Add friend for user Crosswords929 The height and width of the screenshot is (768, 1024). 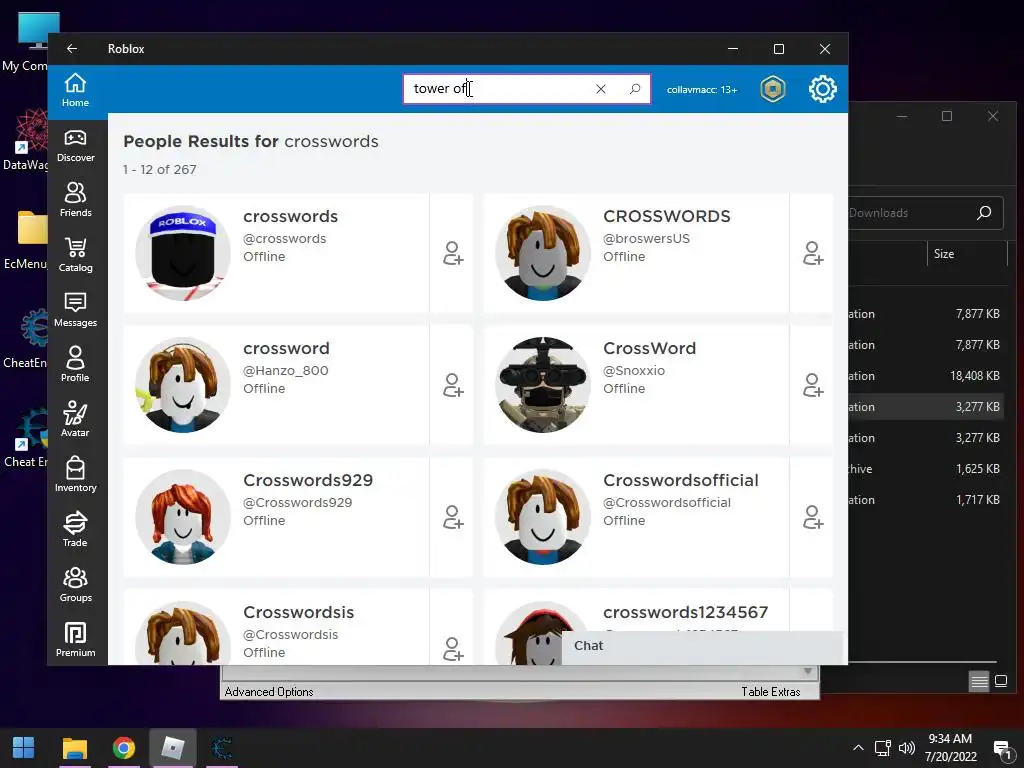coord(453,517)
